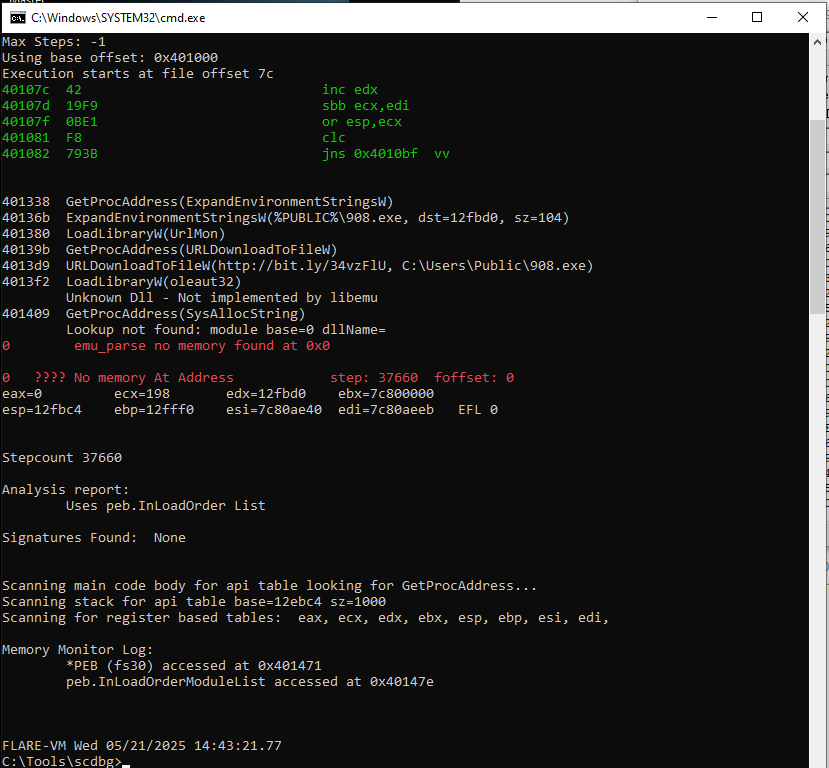829x768 pixels.
Task: Close the cmd.exe window
Action: click(803, 17)
